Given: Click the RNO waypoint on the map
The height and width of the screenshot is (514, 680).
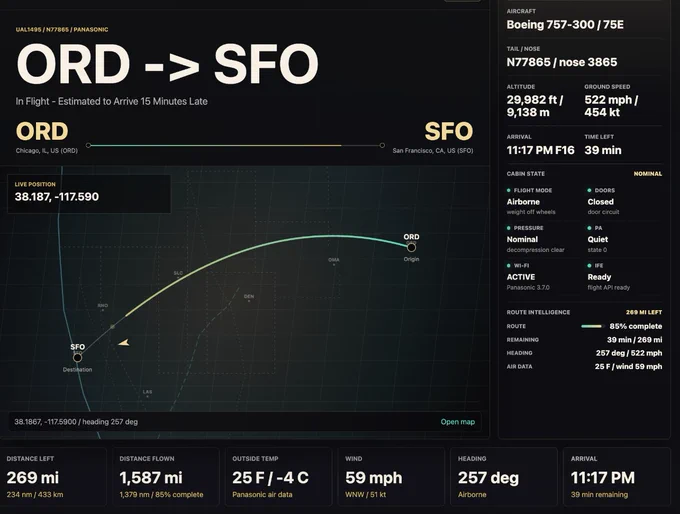Looking at the screenshot, I should (102, 306).
